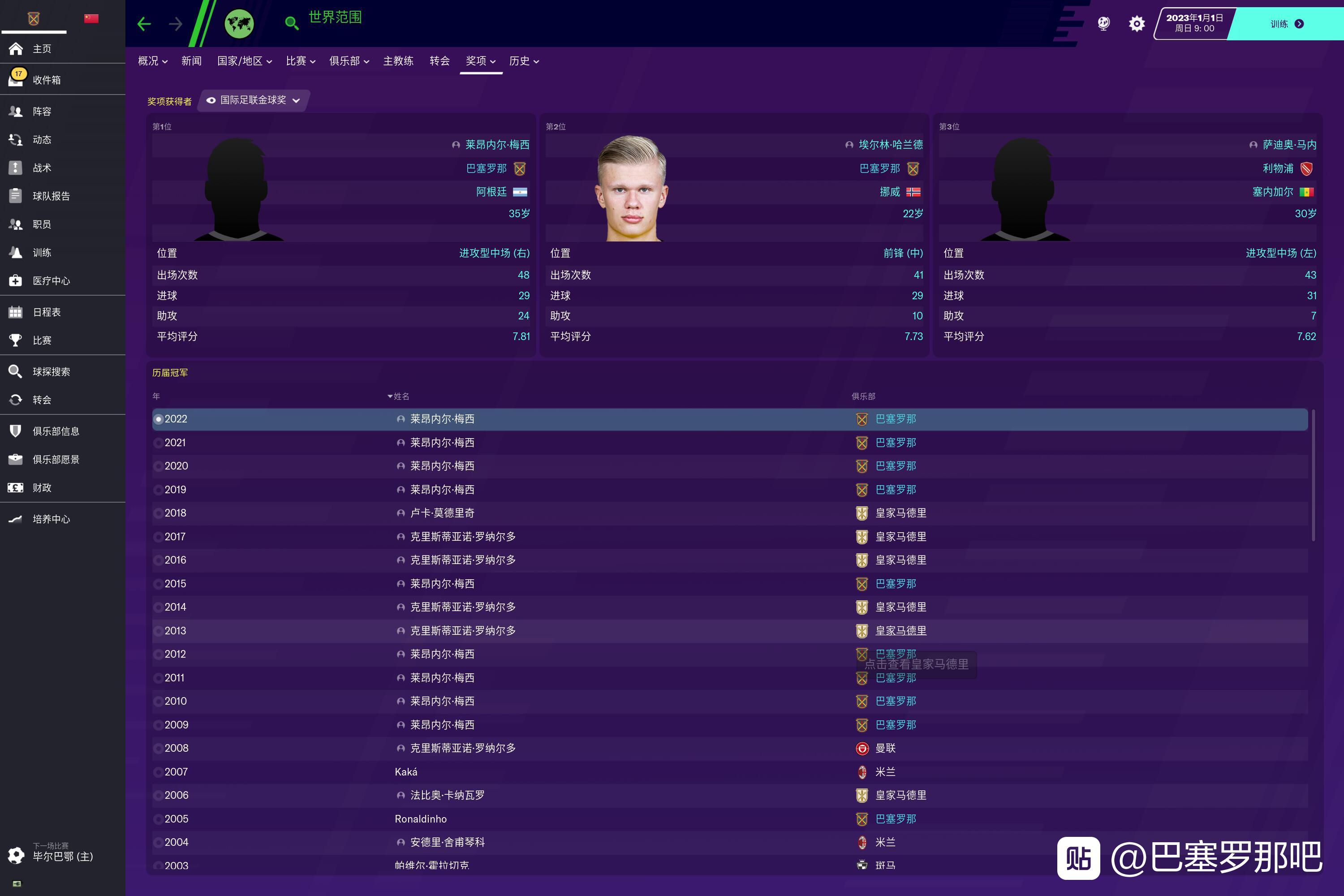Screen dimensions: 1344x896
Task: Click the green back arrow icon
Action: (144, 24)
